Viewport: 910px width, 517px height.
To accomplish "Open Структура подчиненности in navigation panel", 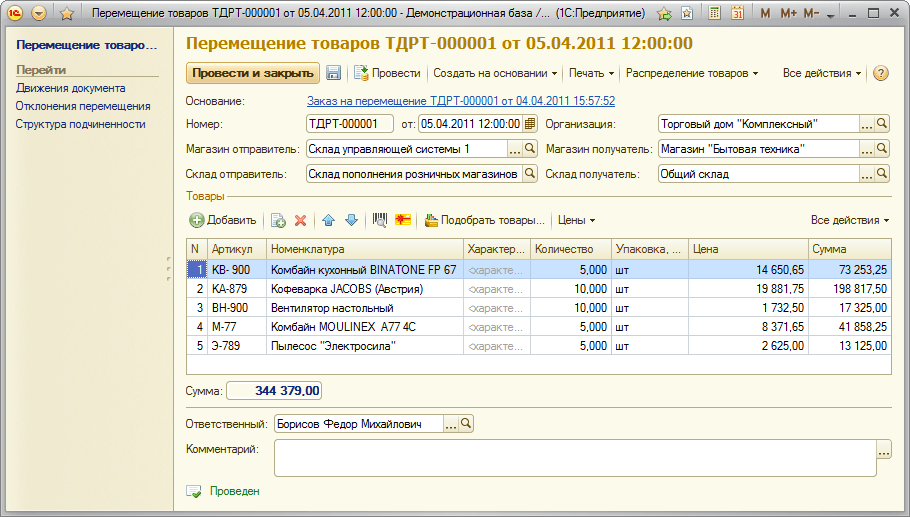I will 80,124.
